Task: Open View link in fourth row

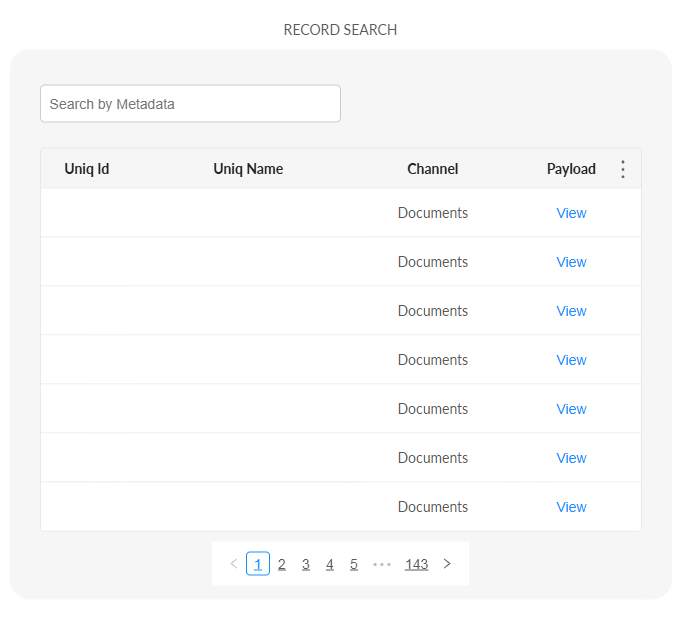Action: pos(571,360)
